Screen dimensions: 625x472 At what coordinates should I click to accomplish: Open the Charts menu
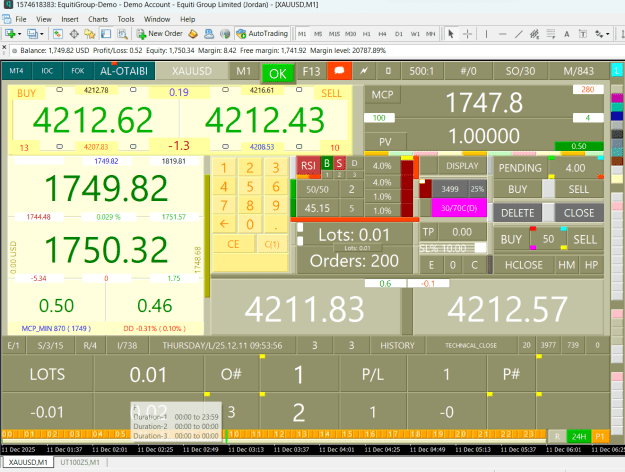pyautogui.click(x=98, y=19)
